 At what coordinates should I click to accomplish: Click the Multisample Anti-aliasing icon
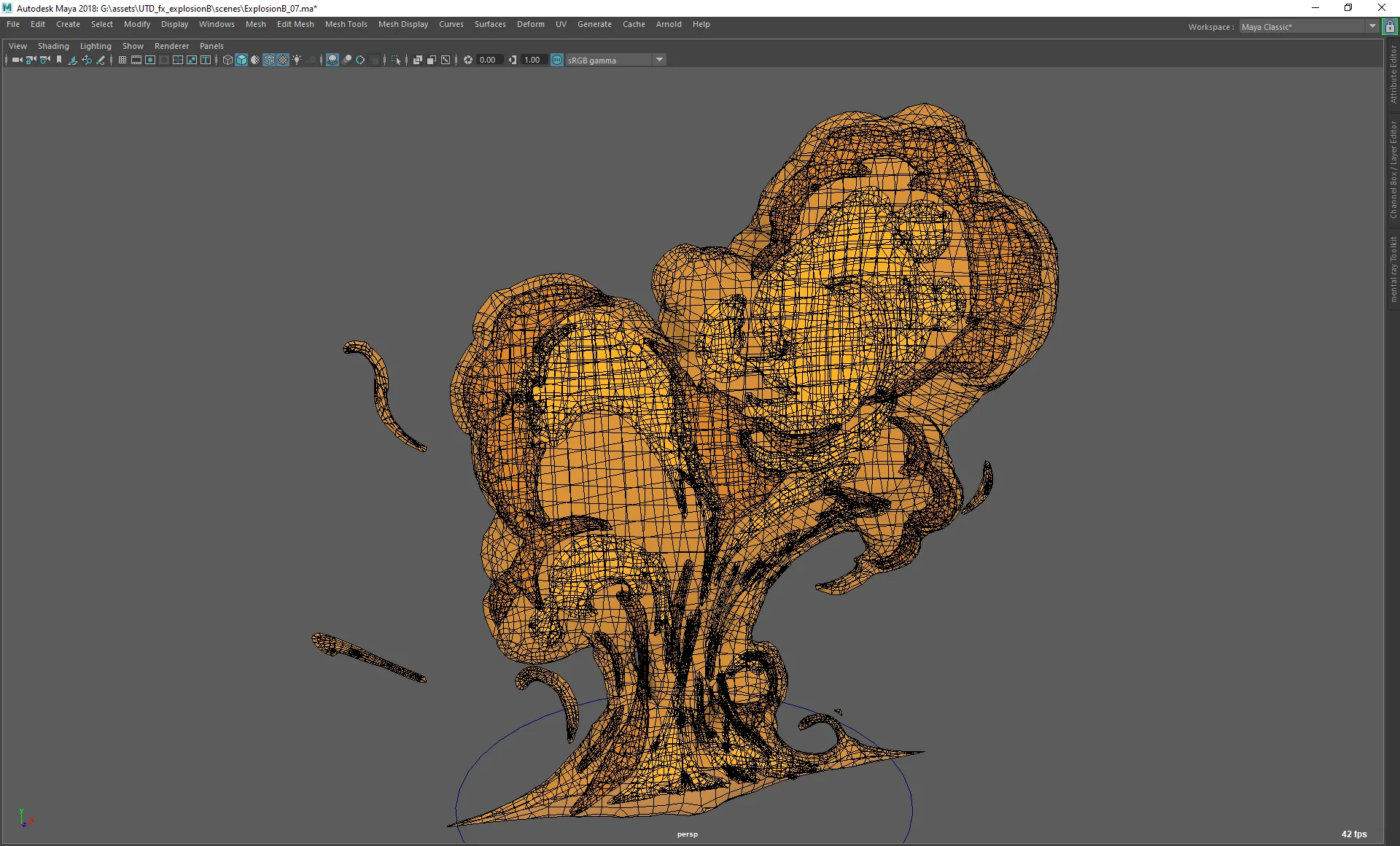[x=360, y=60]
